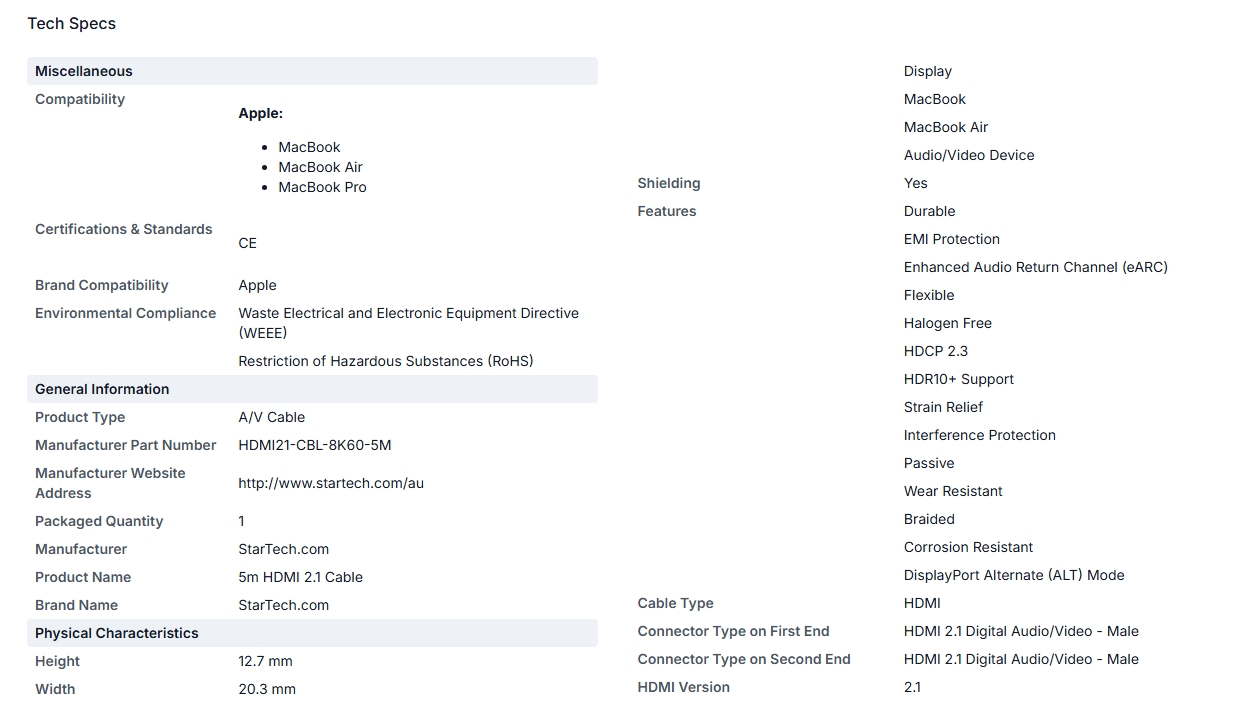Select MacBook Air in the bullet list
1248x701 pixels.
(x=320, y=167)
